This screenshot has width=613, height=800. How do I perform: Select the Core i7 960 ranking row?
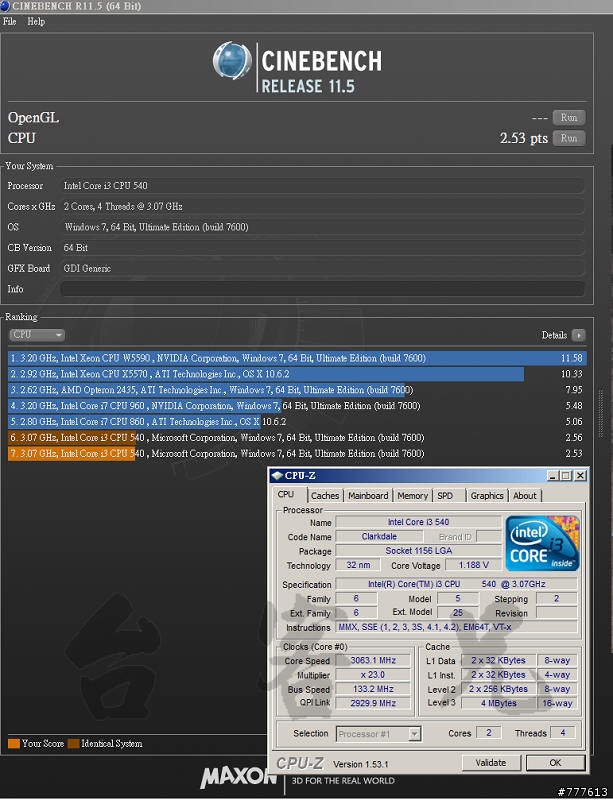pos(297,406)
